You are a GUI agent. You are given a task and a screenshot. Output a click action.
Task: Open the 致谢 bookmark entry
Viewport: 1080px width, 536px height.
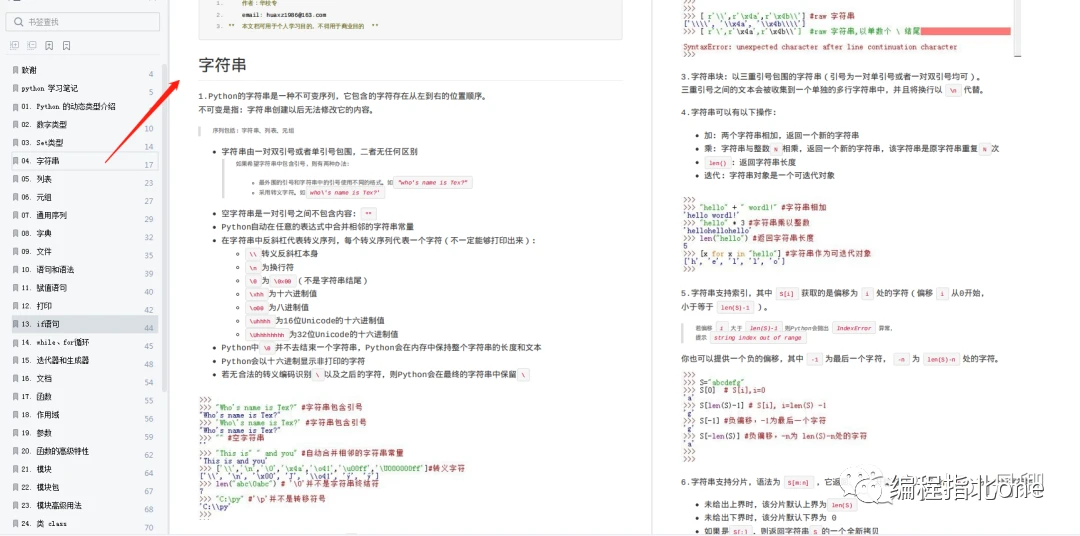83,70
